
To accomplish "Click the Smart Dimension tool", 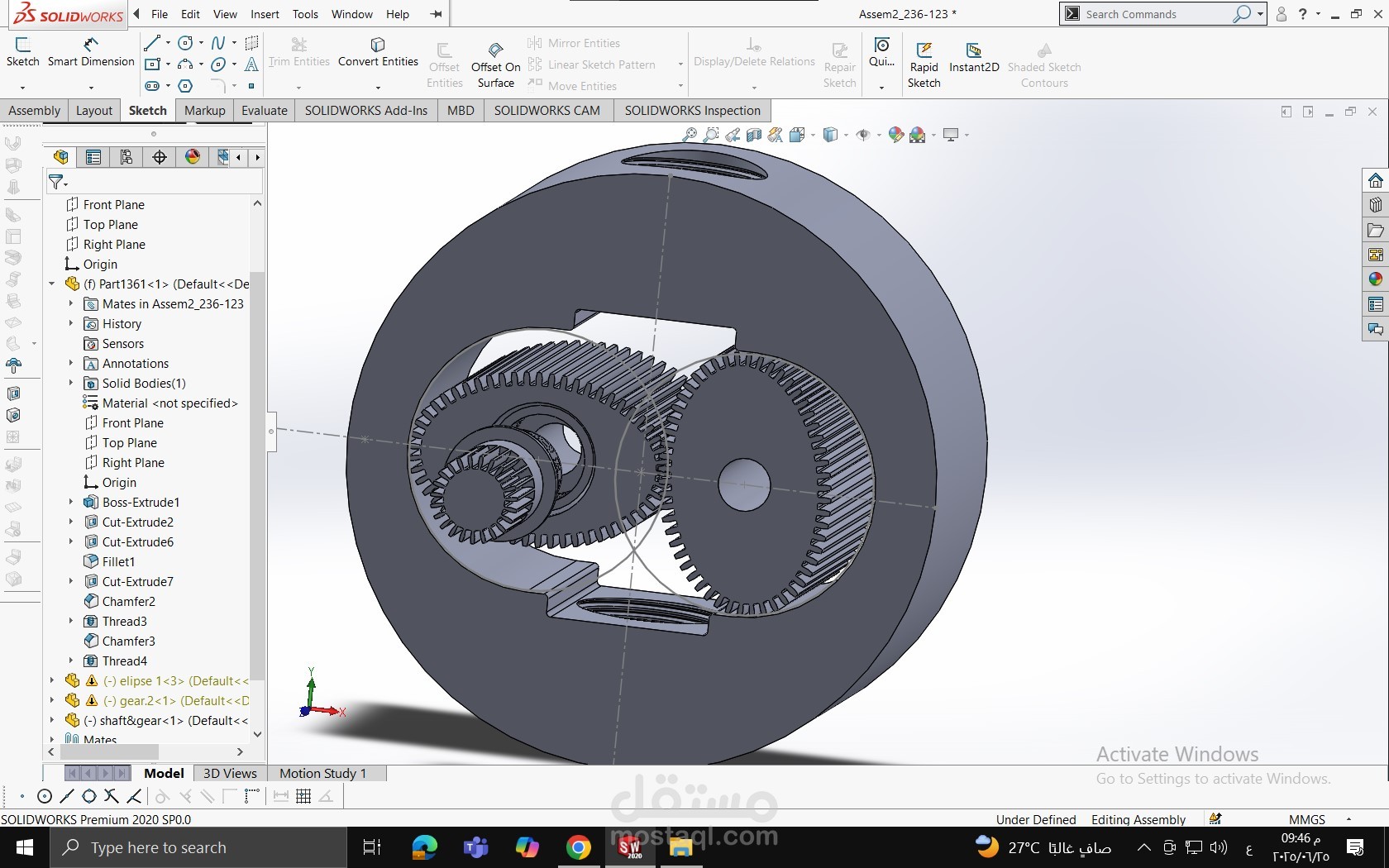I will 91,52.
